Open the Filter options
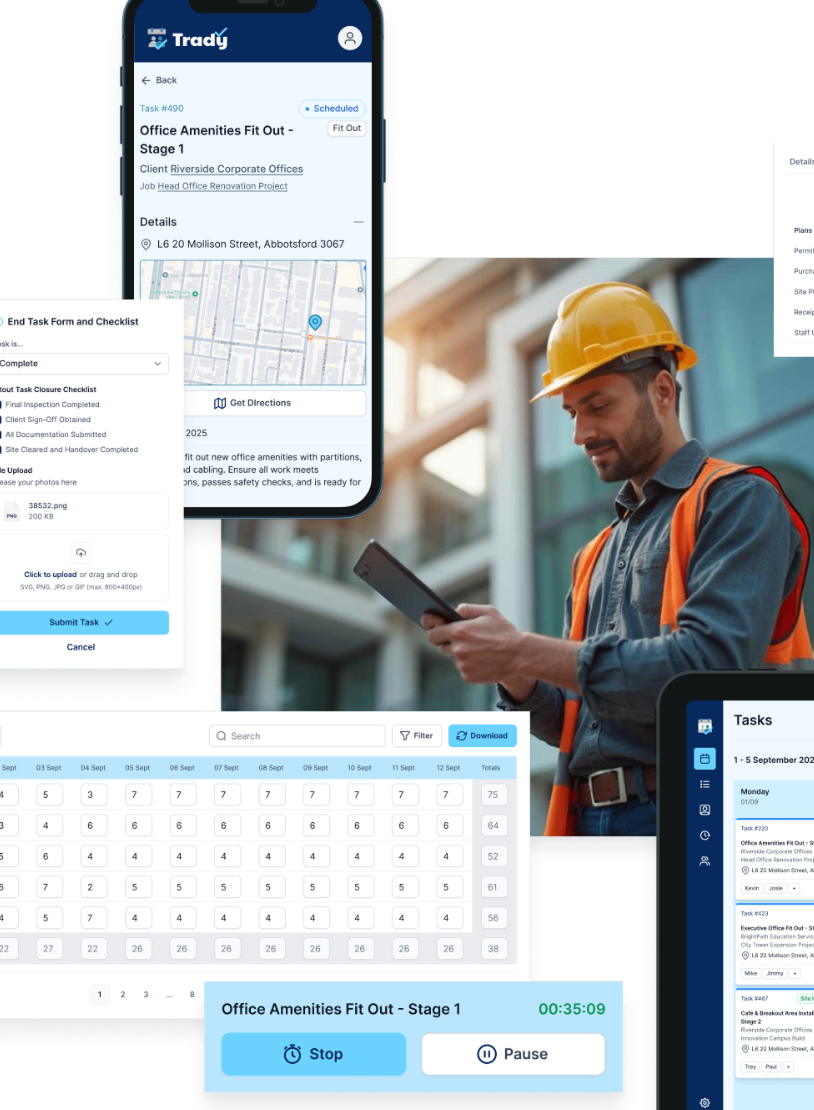Viewport: 814px width, 1110px height. (x=417, y=736)
